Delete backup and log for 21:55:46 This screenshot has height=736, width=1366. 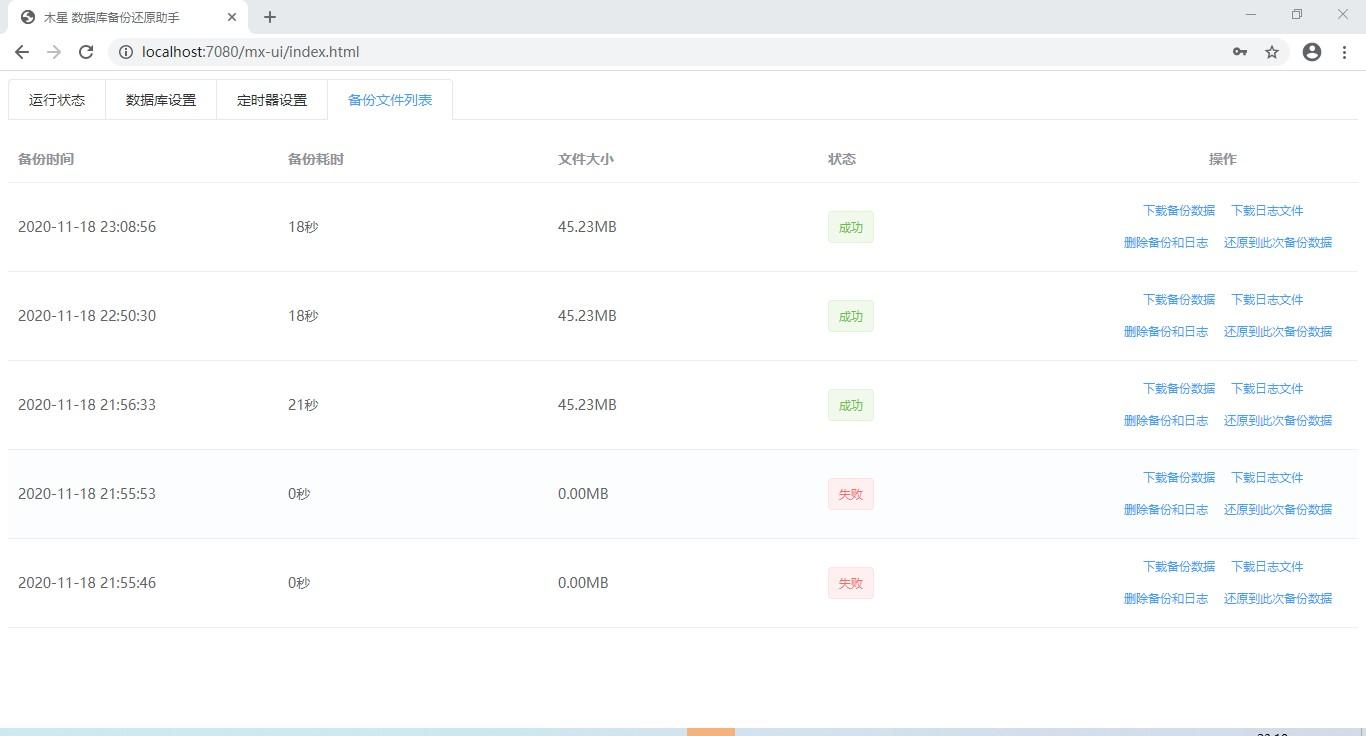pos(1166,599)
